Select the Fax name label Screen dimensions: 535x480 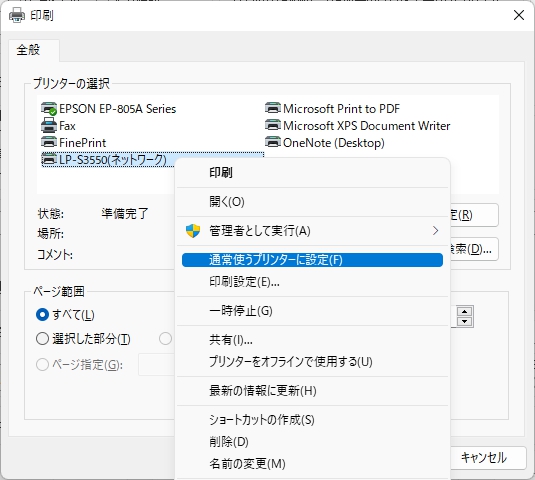(67, 126)
